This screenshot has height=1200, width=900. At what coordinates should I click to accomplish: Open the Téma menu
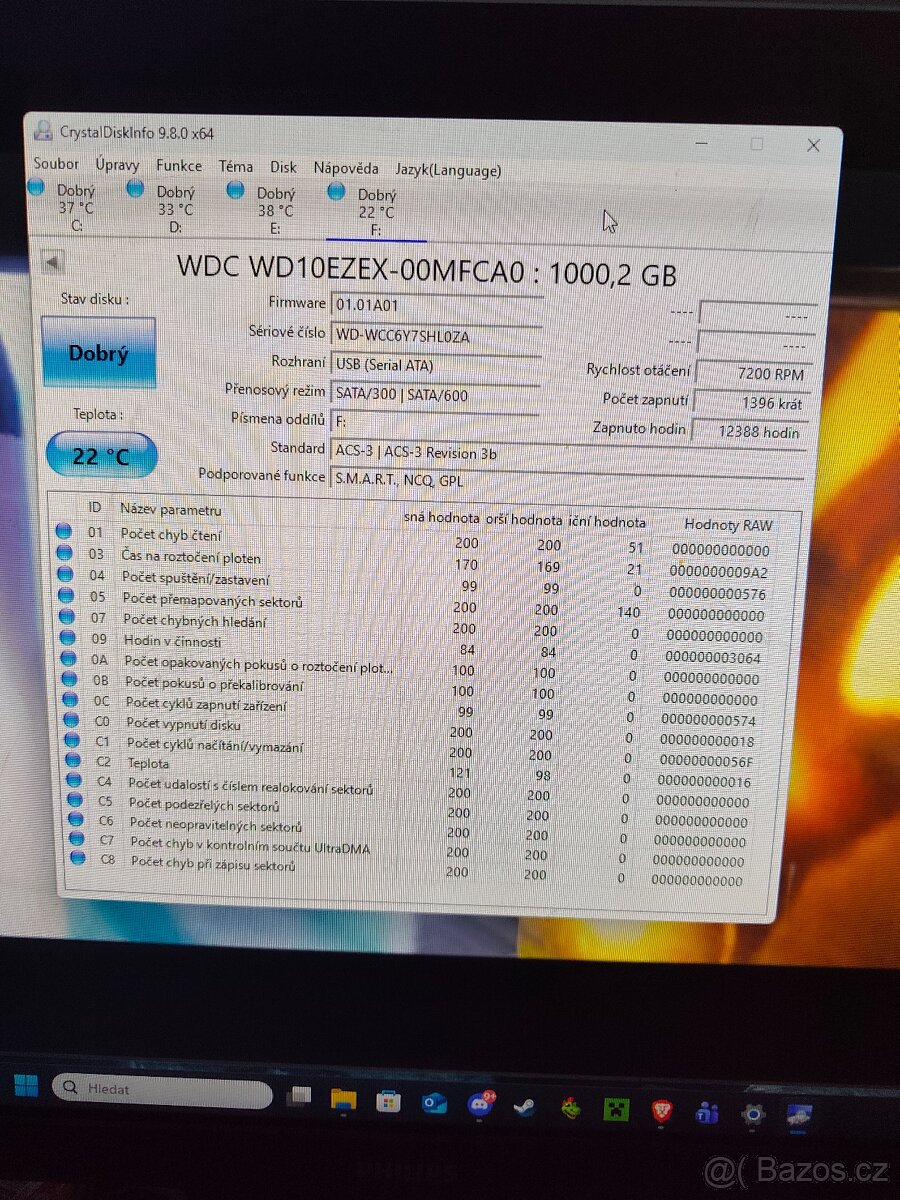(x=236, y=165)
